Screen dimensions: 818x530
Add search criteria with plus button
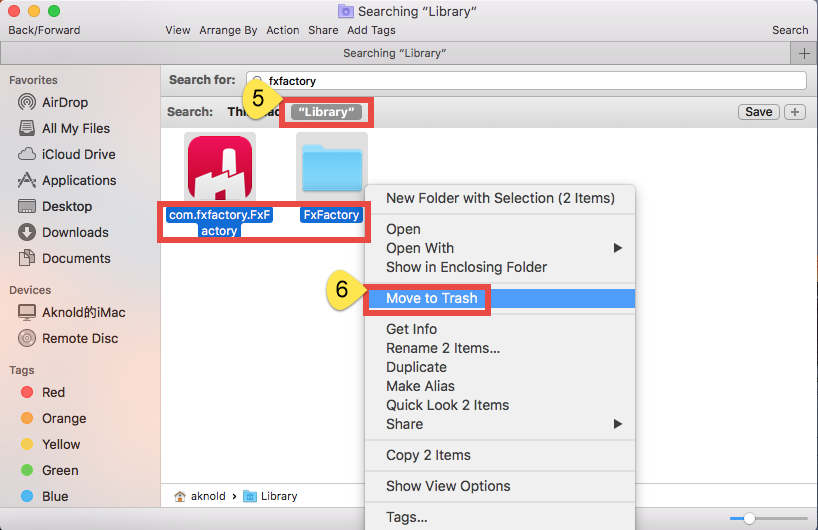pos(795,112)
